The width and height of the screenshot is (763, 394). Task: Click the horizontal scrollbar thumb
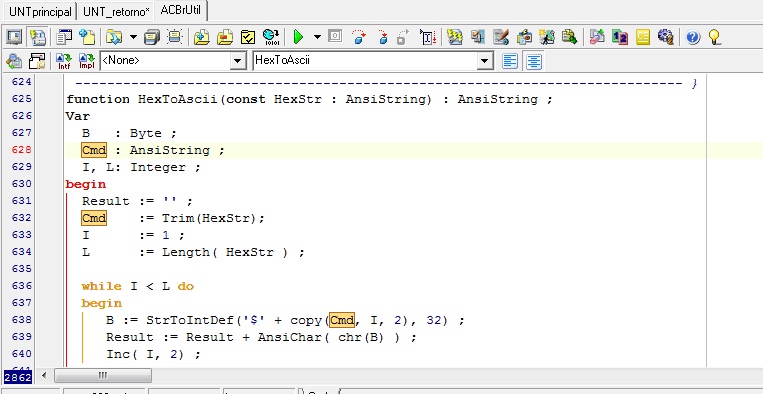(103, 376)
